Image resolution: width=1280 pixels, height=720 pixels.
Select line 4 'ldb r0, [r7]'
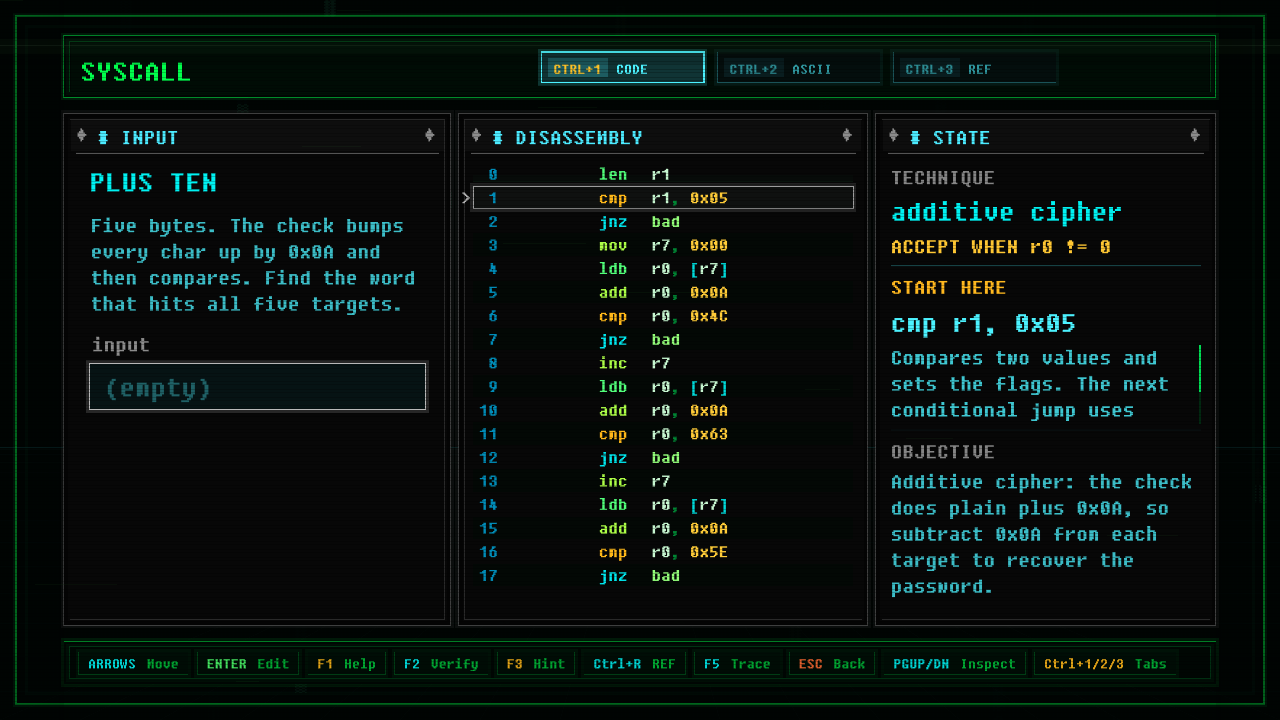click(663, 269)
